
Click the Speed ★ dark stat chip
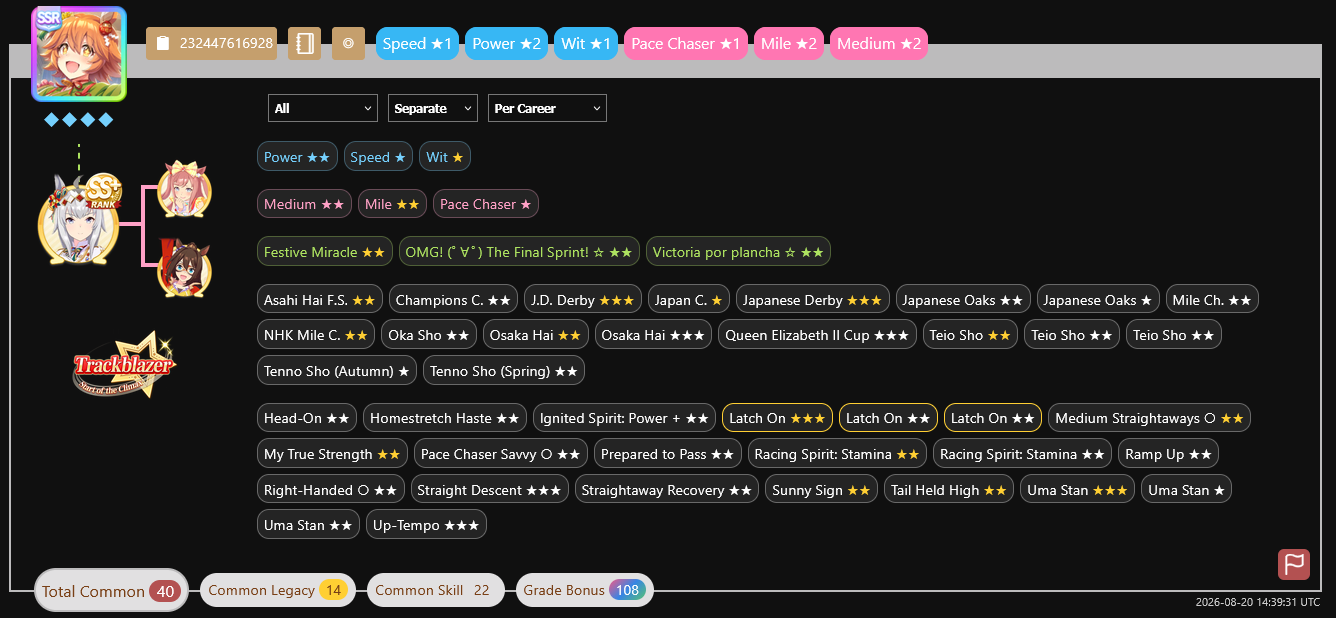tap(378, 157)
